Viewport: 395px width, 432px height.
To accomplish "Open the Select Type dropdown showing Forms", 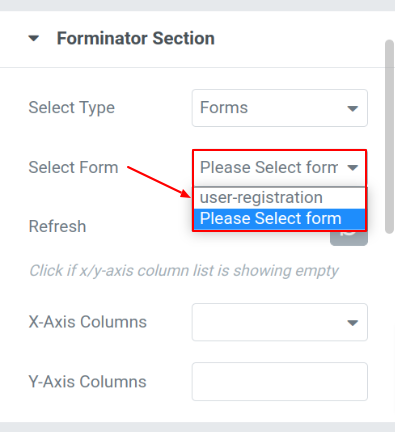I will (x=280, y=108).
